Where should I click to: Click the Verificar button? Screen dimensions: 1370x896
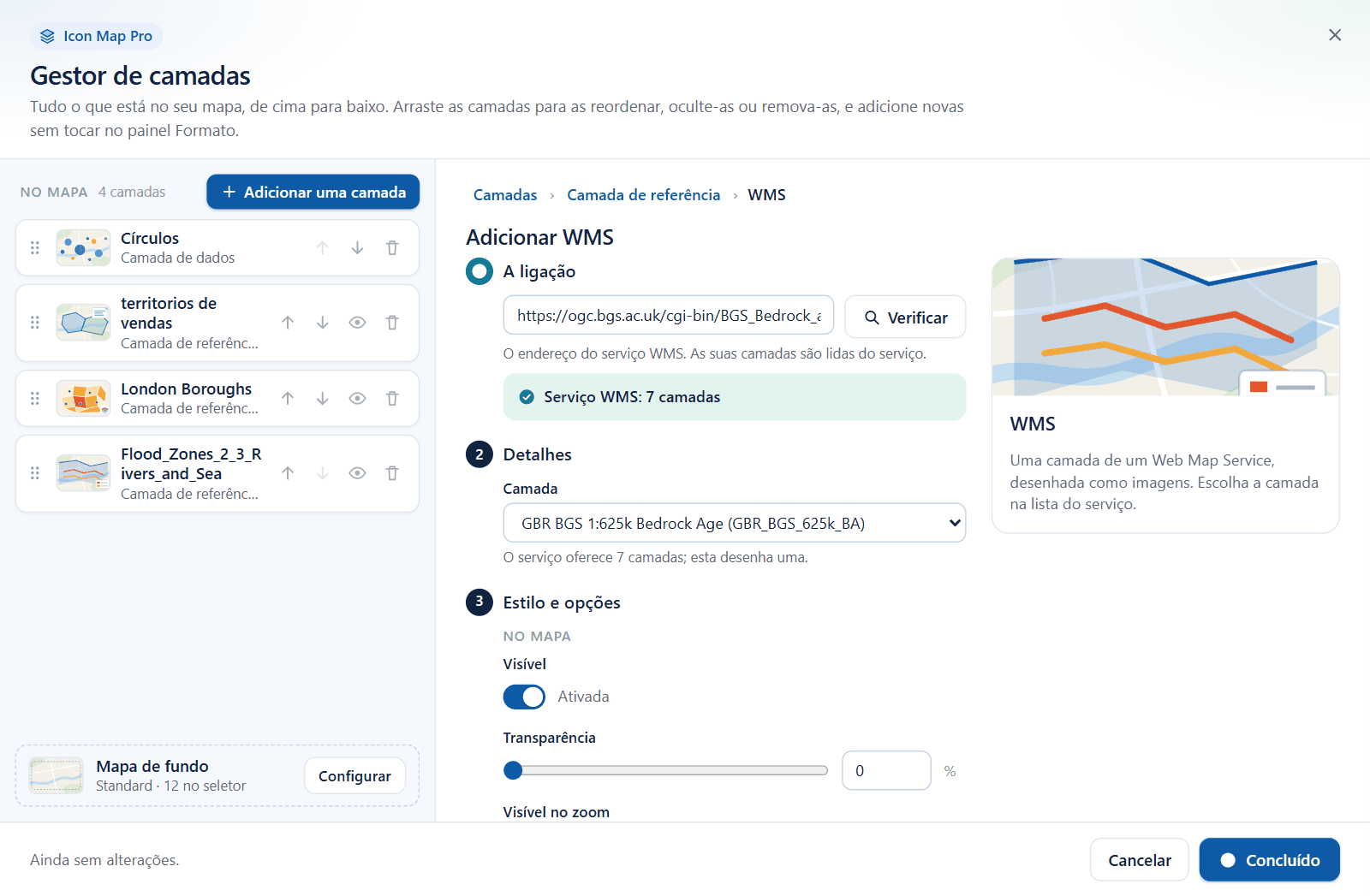coord(905,317)
